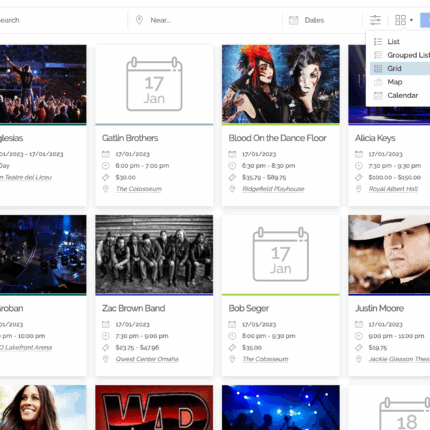Open the Jackie Gleason Theatre venue link
Image resolution: width=430 pixels, height=430 pixels.
point(399,359)
